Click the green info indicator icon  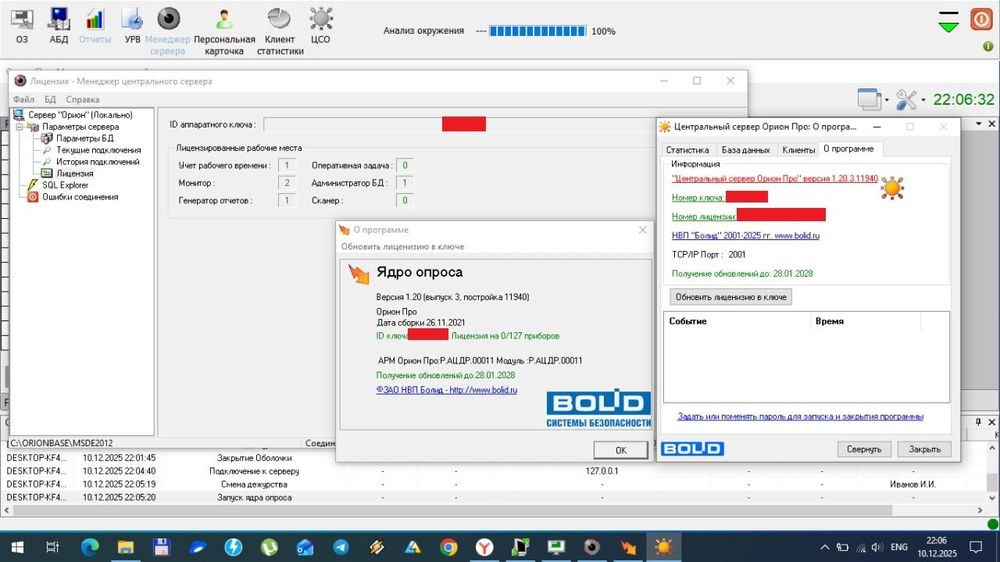pyautogui.click(x=988, y=47)
